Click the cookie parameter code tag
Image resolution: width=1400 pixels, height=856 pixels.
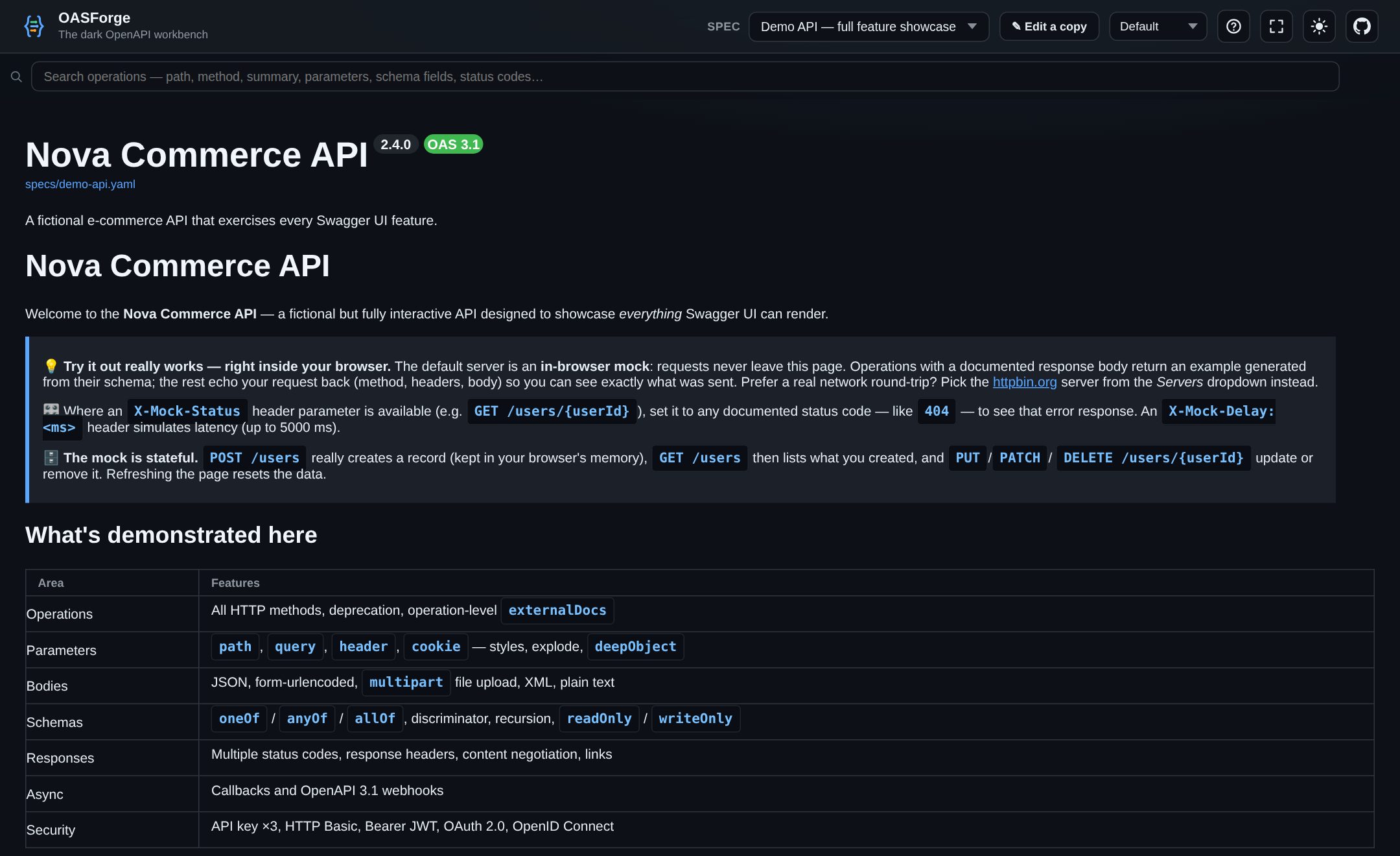coord(436,647)
